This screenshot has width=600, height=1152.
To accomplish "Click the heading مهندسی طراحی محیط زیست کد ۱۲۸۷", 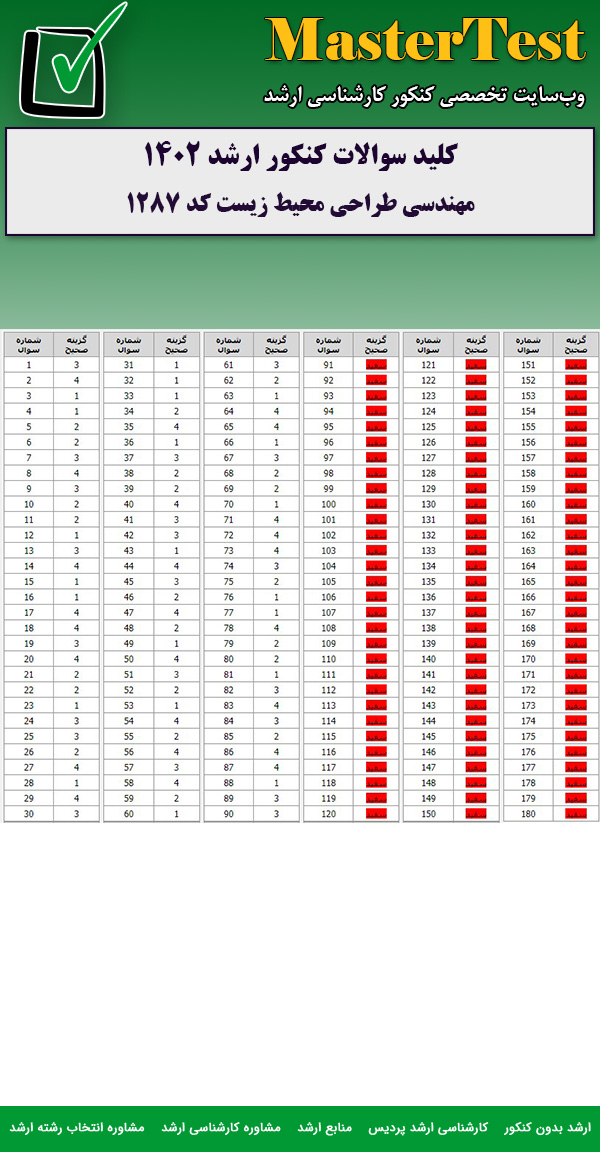I will click(x=300, y=203).
